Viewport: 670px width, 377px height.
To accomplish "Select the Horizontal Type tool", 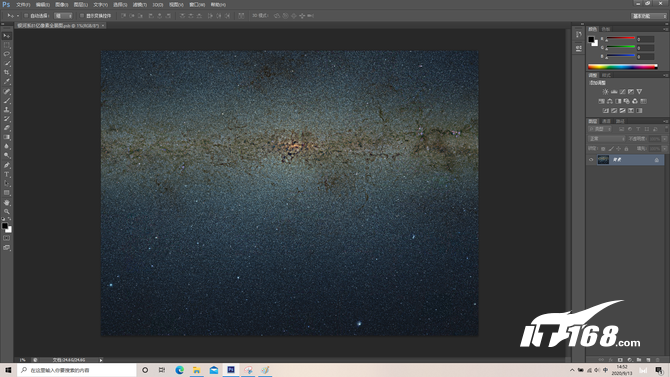I will click(6, 174).
